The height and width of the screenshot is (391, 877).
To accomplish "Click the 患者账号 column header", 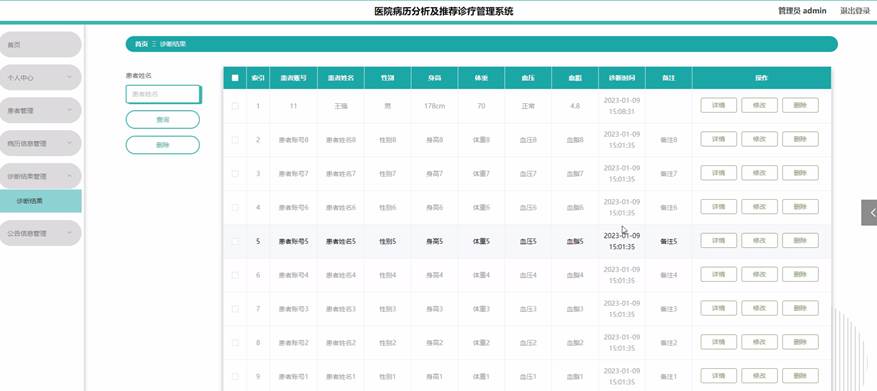I will click(293, 78).
